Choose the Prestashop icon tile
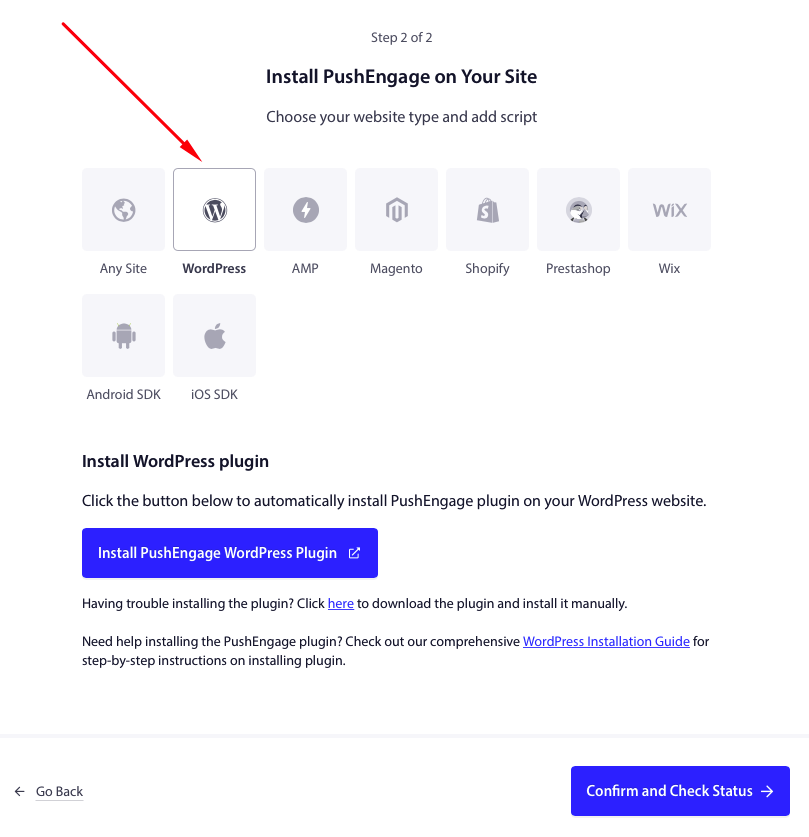The width and height of the screenshot is (809, 837). point(578,210)
